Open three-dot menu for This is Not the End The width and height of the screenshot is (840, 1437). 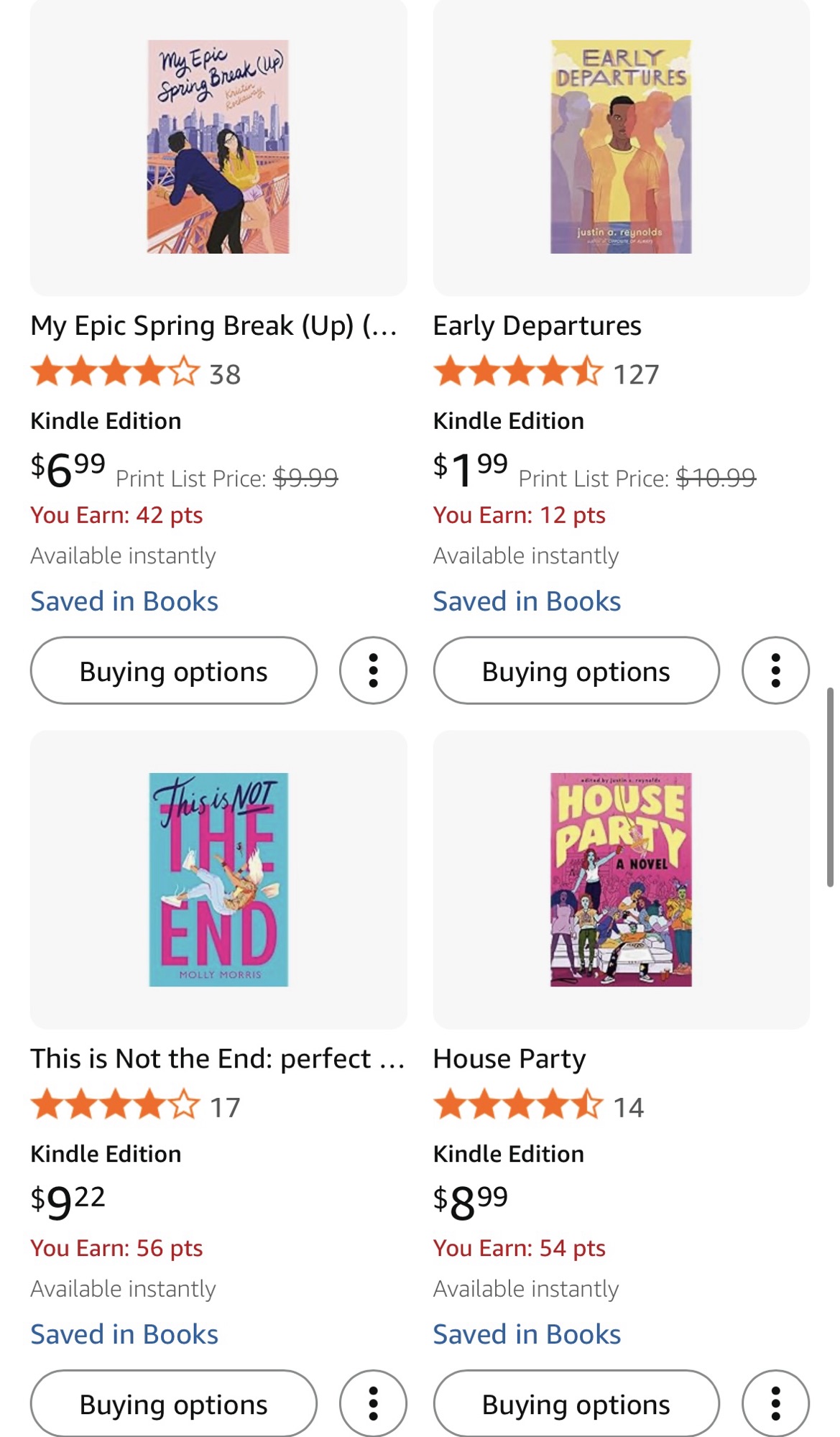click(373, 1403)
